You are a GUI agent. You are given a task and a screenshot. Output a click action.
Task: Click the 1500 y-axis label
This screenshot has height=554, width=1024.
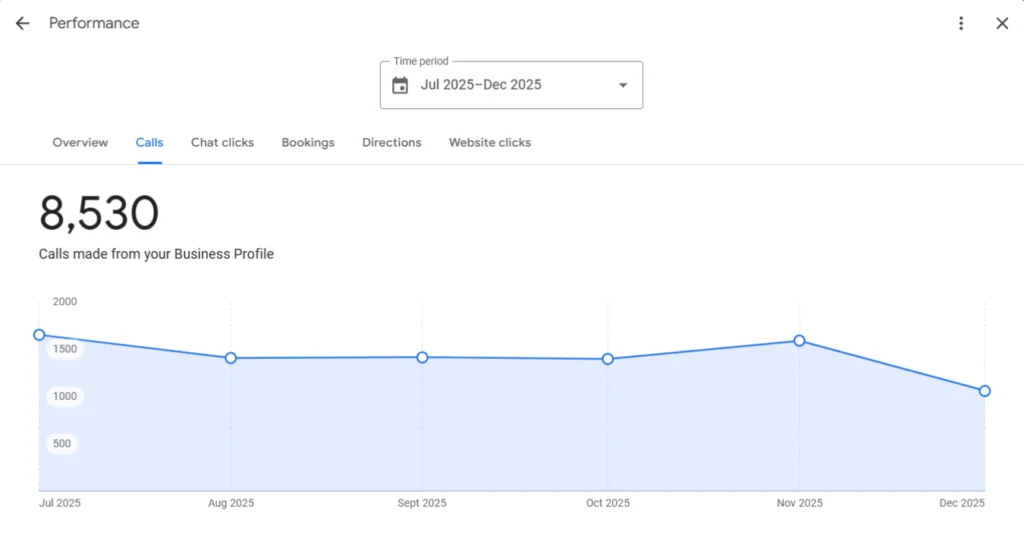click(64, 349)
